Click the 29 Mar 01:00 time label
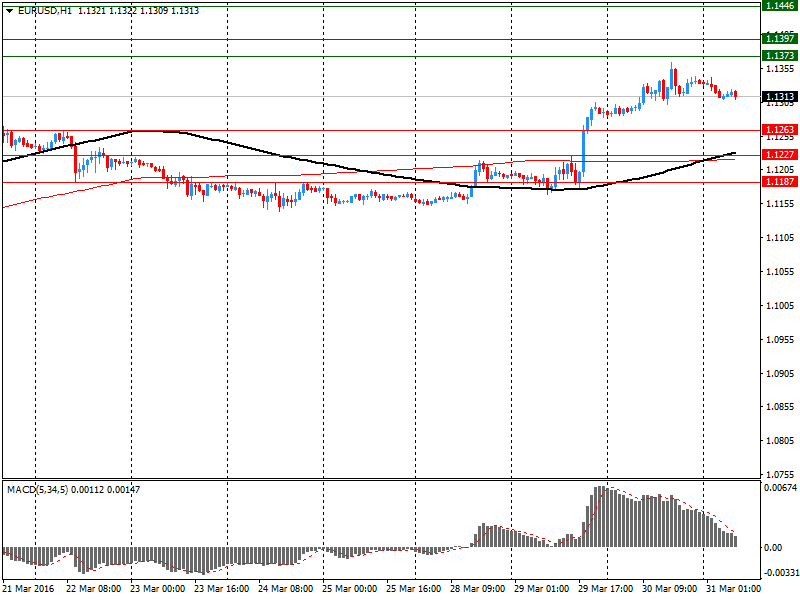Image resolution: width=800 pixels, height=600 pixels. click(x=541, y=588)
